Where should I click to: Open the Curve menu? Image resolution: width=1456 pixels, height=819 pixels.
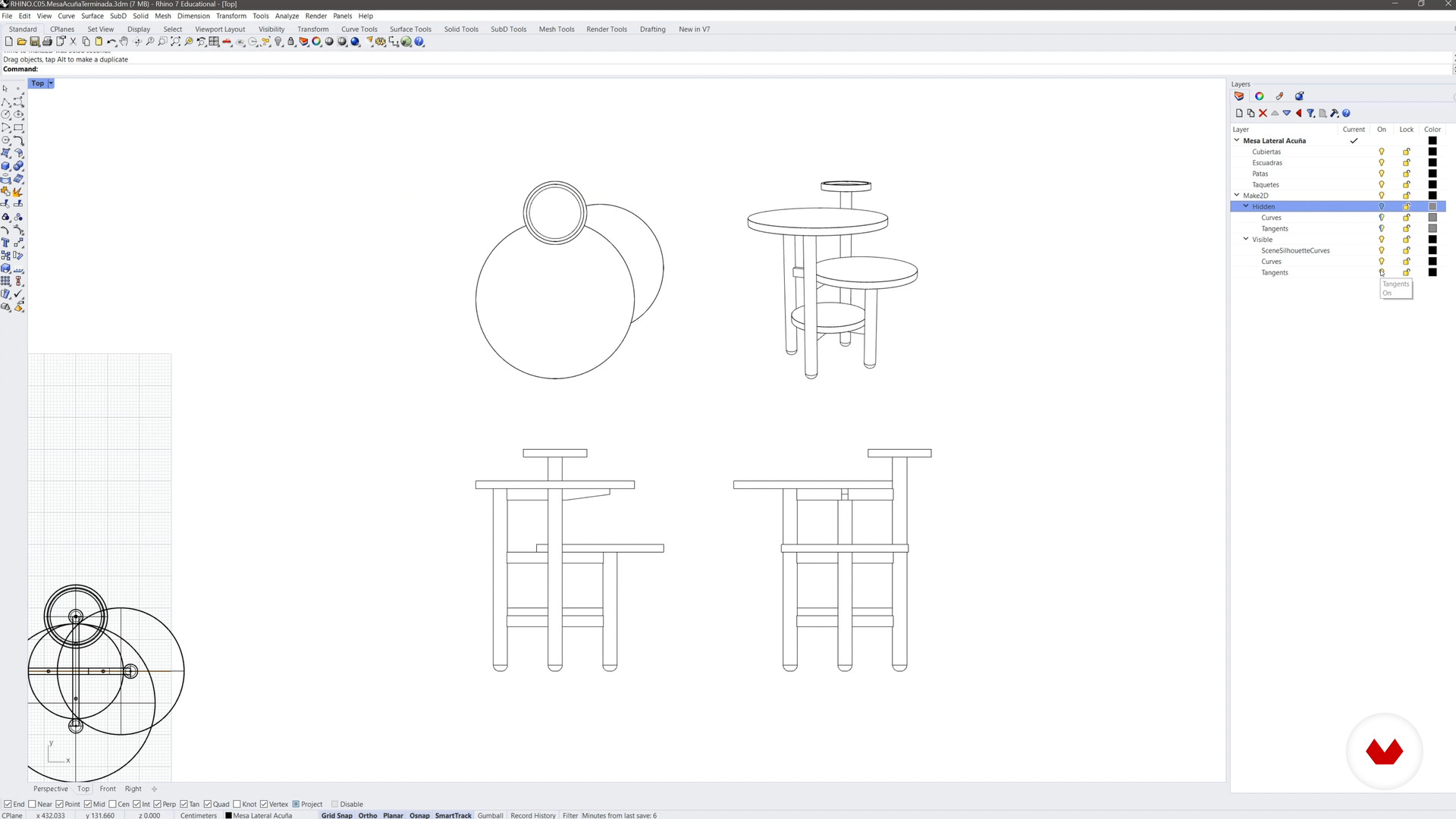[x=66, y=15]
